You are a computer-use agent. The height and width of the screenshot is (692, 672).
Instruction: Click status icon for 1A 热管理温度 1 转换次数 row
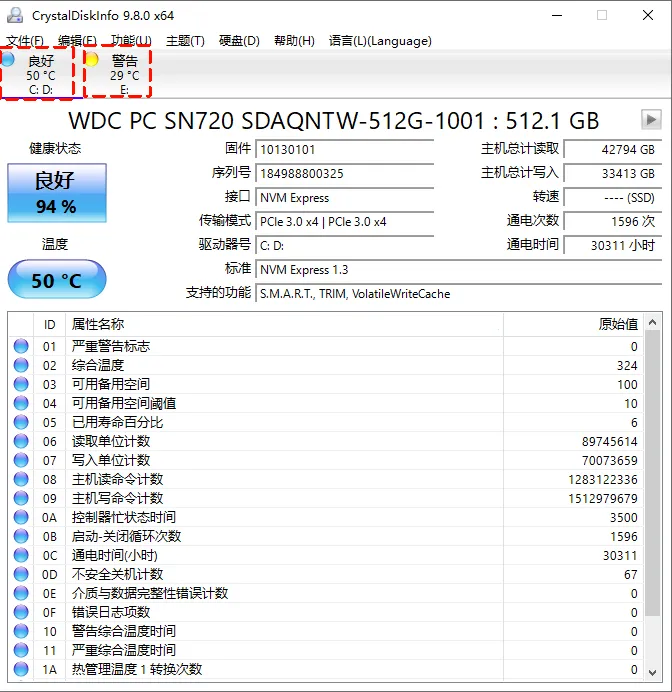pos(21,669)
